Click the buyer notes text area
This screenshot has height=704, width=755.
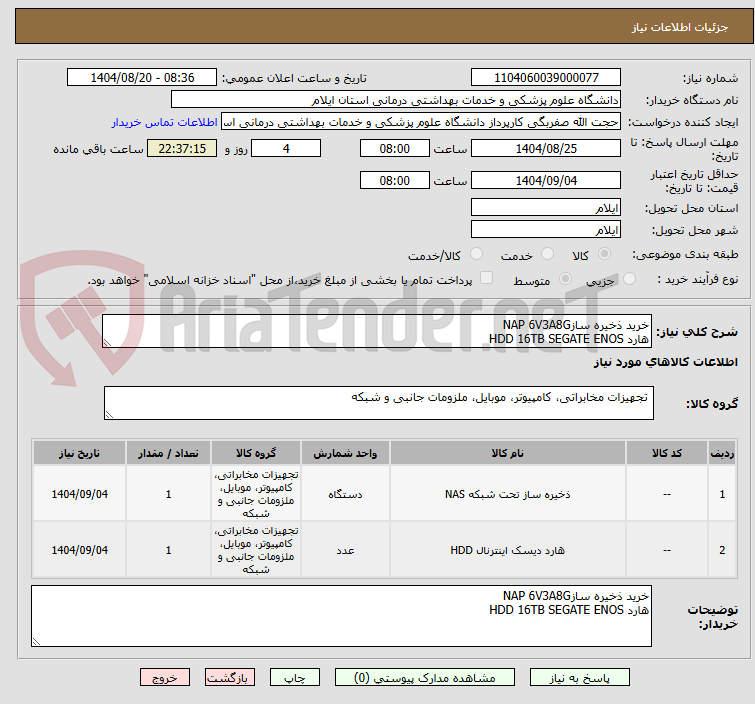pos(341,616)
